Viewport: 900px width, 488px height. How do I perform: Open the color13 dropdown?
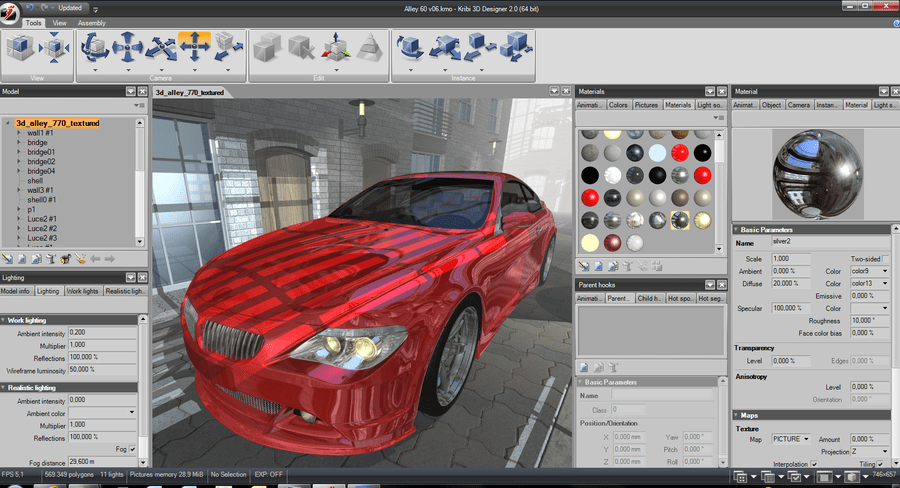click(x=885, y=284)
